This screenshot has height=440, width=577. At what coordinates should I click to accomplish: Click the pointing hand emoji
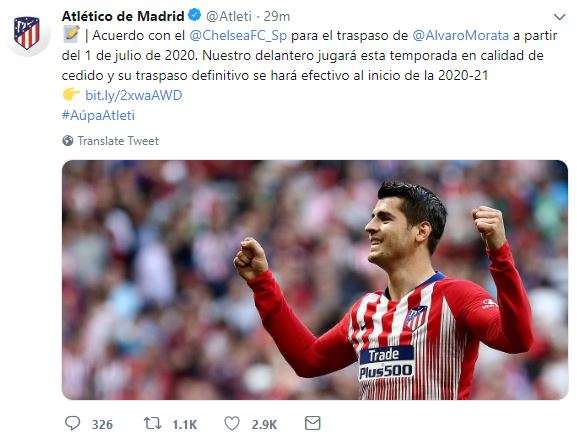pos(71,95)
